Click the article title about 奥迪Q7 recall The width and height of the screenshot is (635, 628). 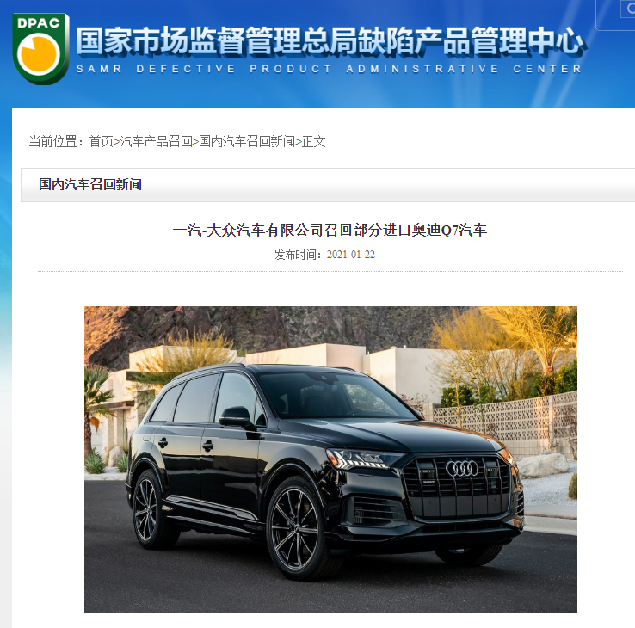coord(330,230)
